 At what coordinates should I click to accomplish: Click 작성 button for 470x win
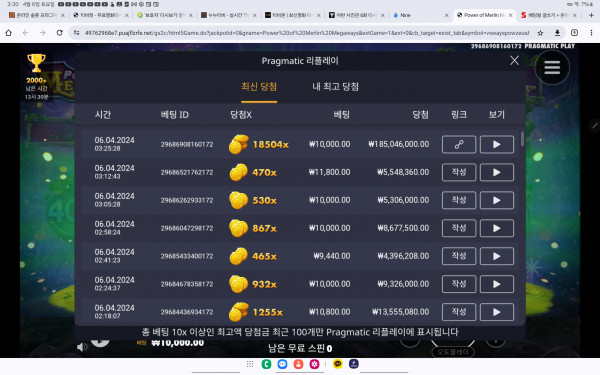[459, 172]
